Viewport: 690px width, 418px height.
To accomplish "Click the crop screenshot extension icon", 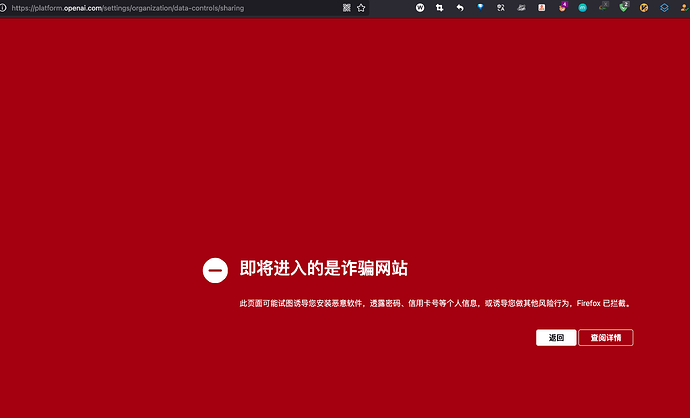I will pyautogui.click(x=440, y=7).
